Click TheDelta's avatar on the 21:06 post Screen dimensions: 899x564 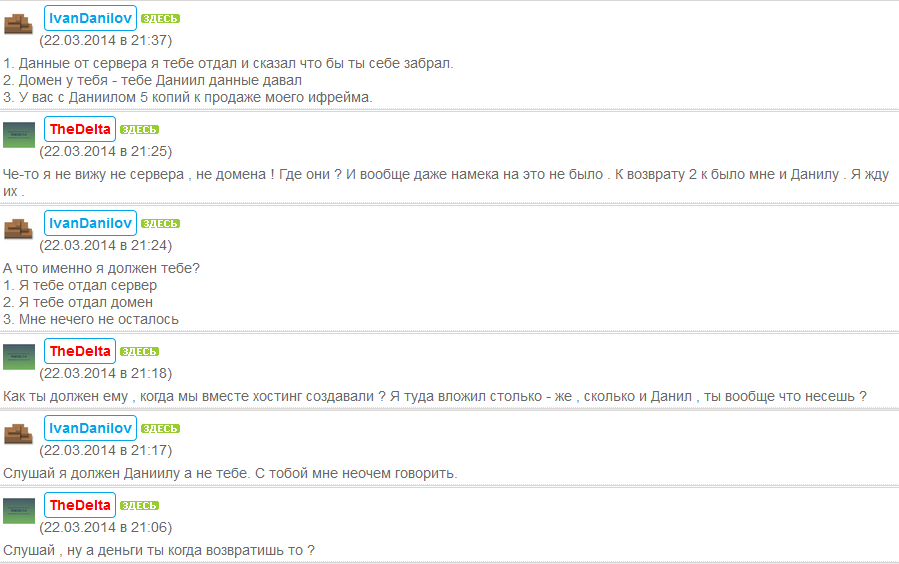19,510
